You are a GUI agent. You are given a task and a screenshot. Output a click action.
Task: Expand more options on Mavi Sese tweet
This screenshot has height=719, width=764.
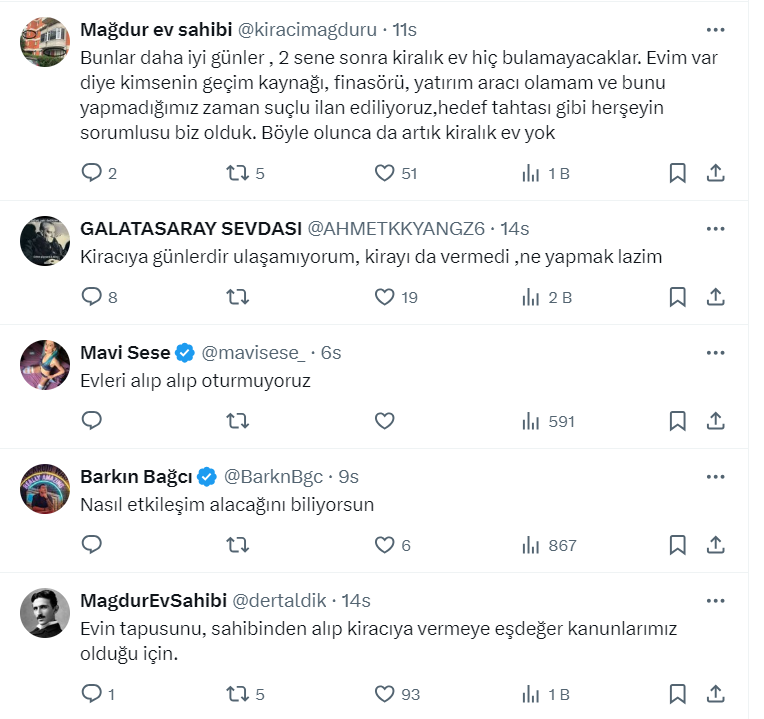(x=715, y=352)
